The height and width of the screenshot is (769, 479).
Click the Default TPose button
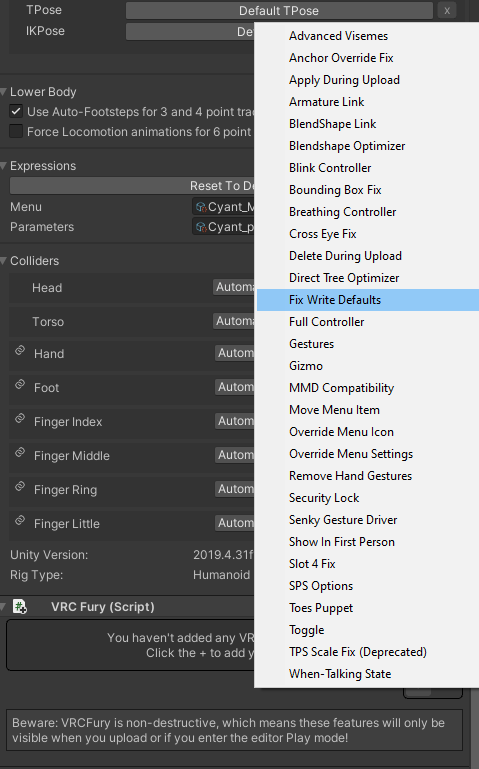(x=279, y=10)
